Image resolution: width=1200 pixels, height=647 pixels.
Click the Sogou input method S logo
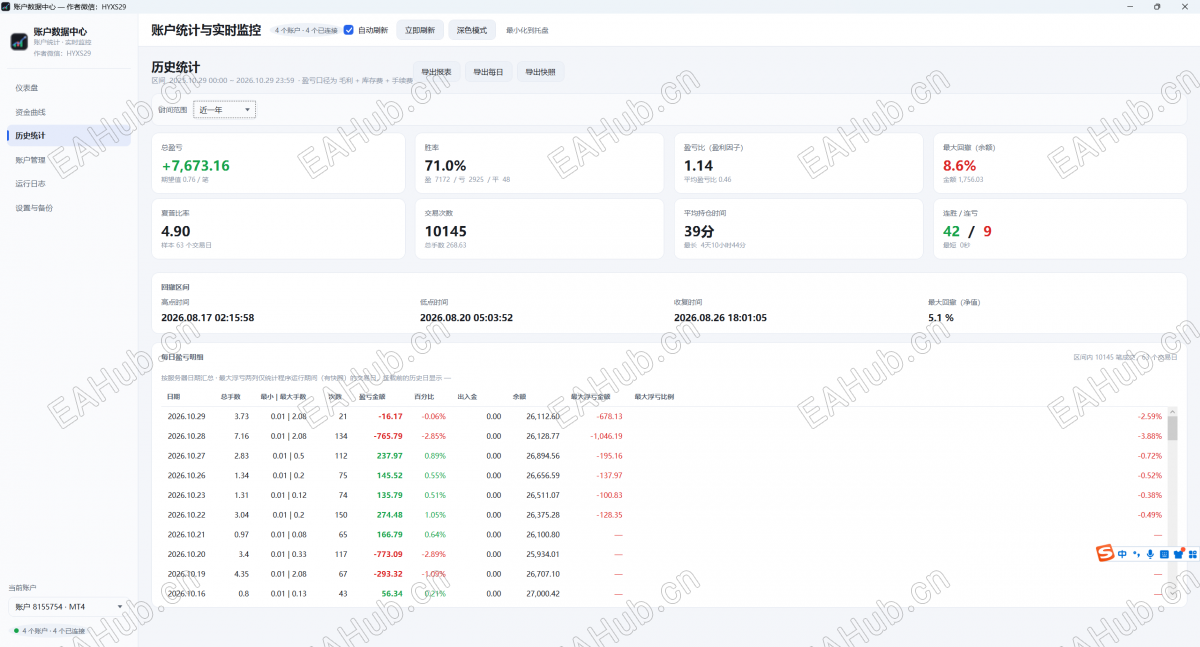point(1105,554)
